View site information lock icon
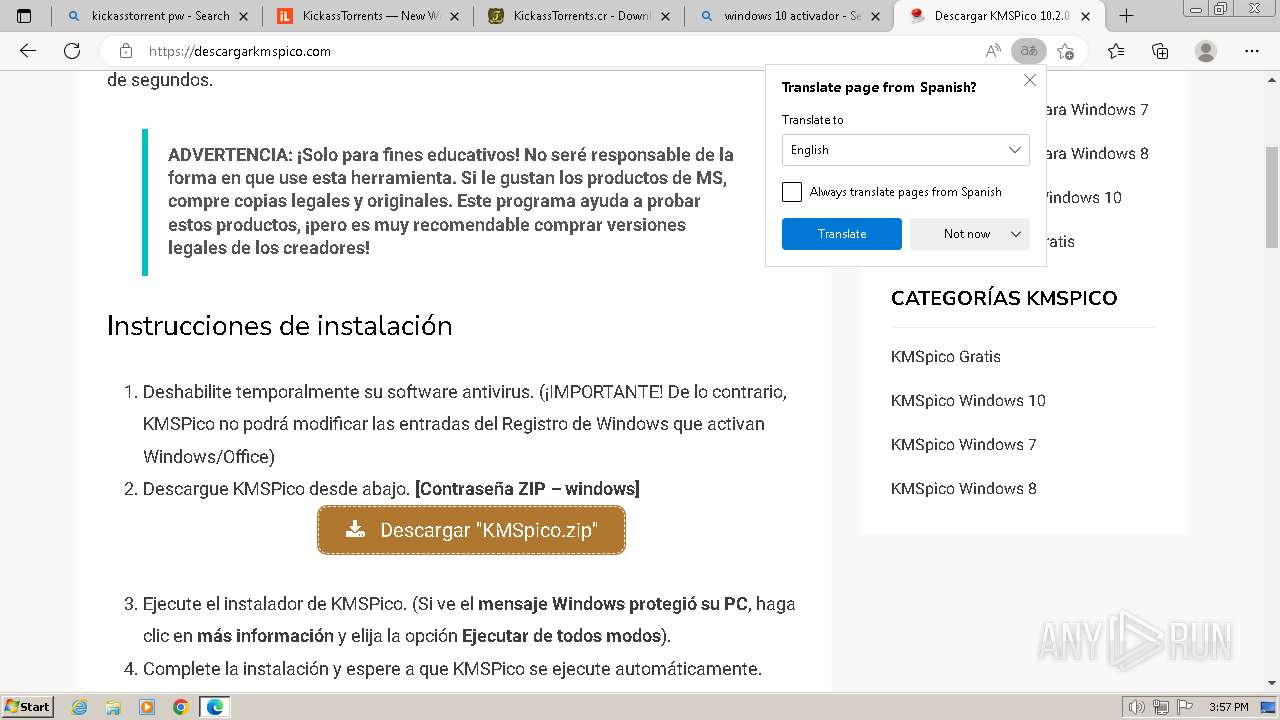 point(126,51)
